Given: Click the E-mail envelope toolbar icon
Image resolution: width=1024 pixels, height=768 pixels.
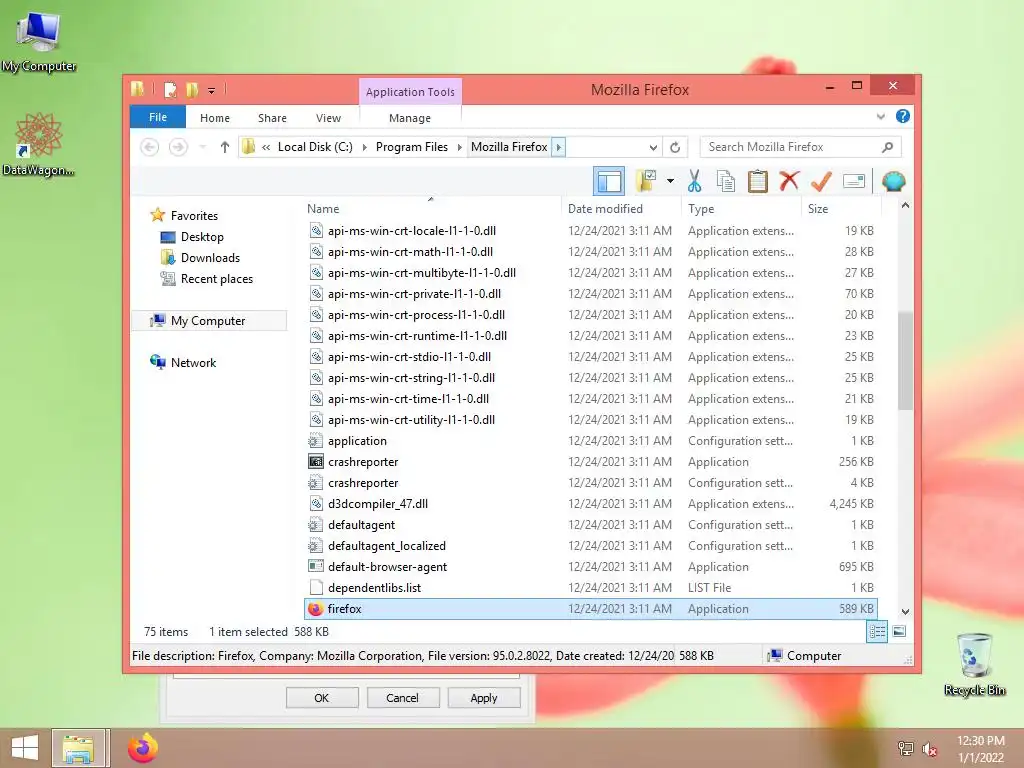Looking at the screenshot, I should [854, 181].
